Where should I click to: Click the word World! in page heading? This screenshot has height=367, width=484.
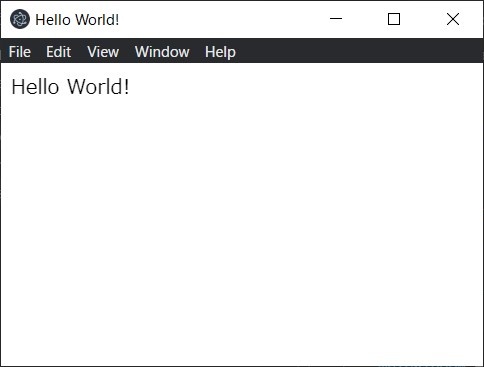point(98,87)
